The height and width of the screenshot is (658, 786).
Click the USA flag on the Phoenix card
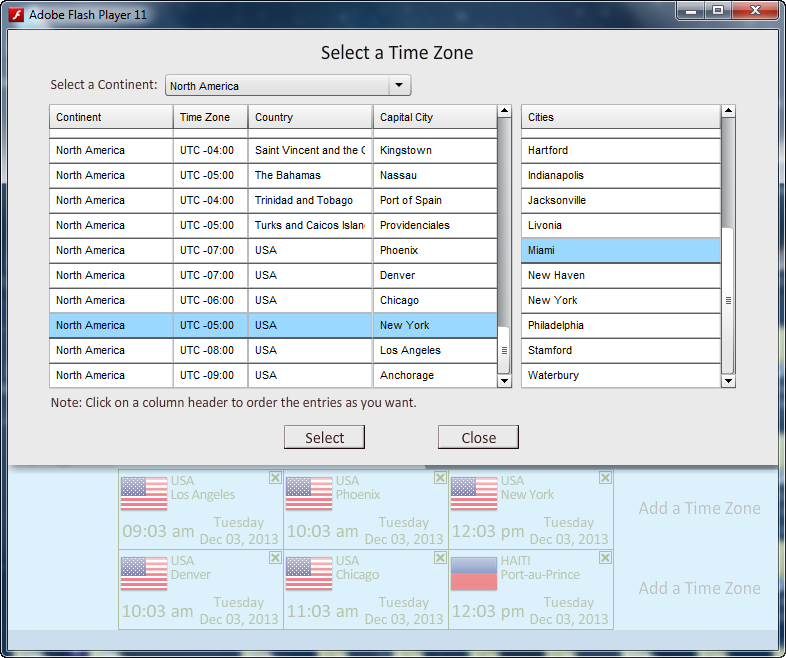[x=309, y=494]
